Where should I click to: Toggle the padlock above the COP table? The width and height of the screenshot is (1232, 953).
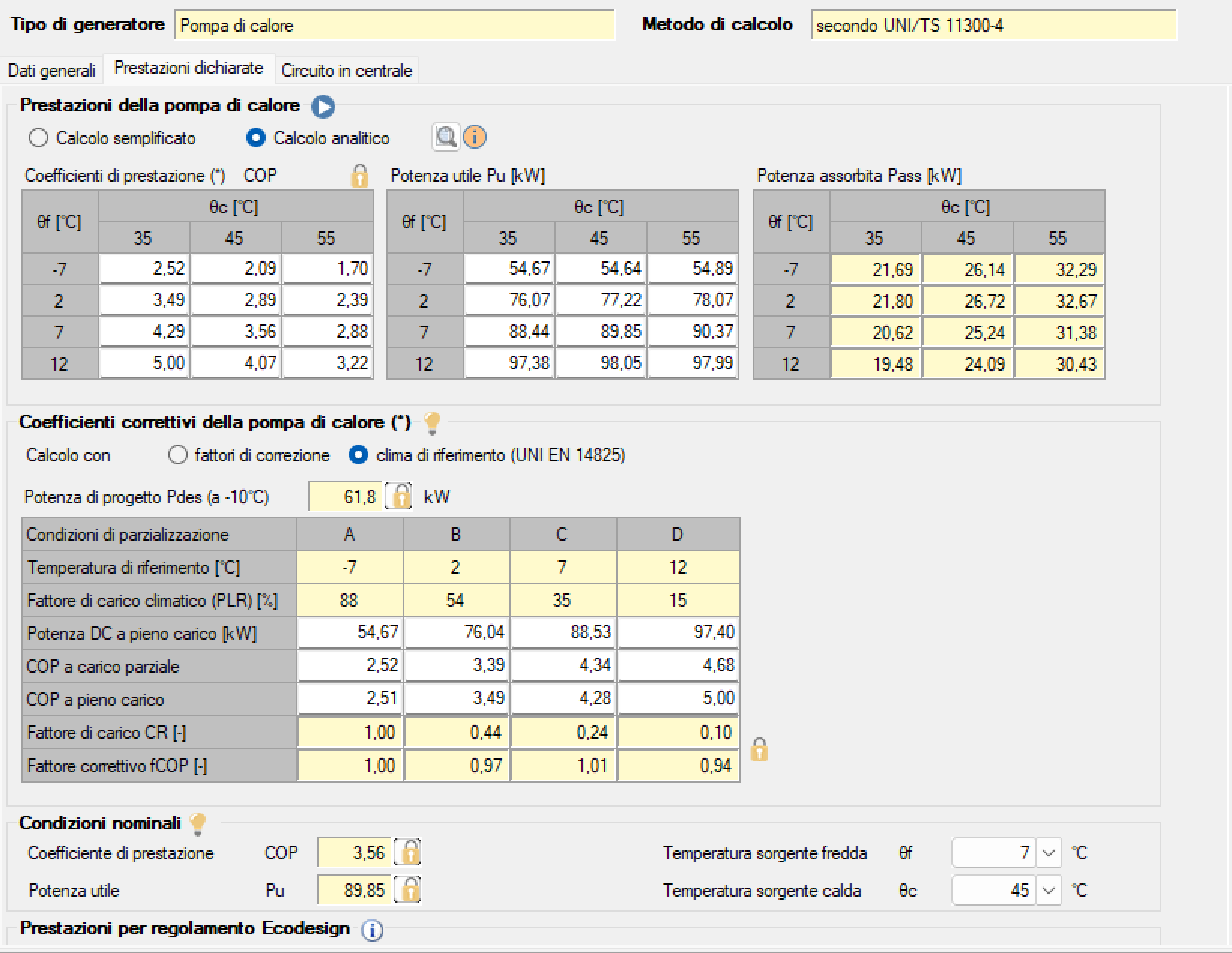[x=359, y=176]
